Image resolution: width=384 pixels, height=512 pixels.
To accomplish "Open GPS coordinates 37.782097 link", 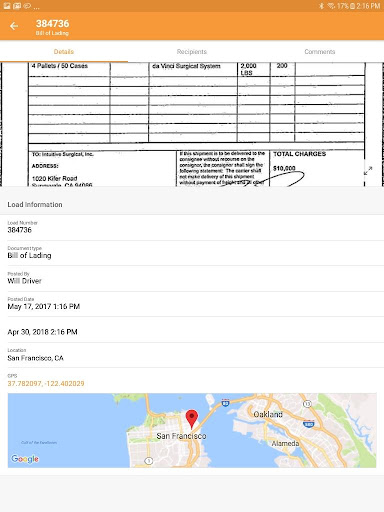I will 46,383.
